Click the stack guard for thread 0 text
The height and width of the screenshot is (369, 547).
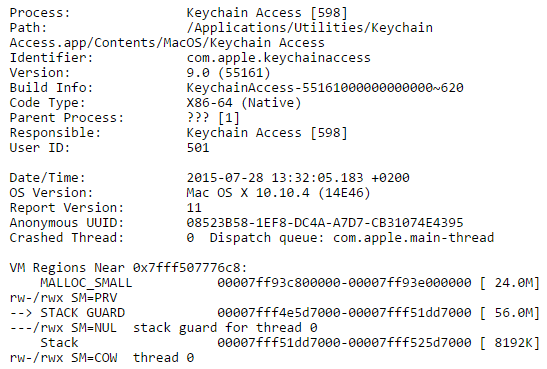tap(225, 328)
